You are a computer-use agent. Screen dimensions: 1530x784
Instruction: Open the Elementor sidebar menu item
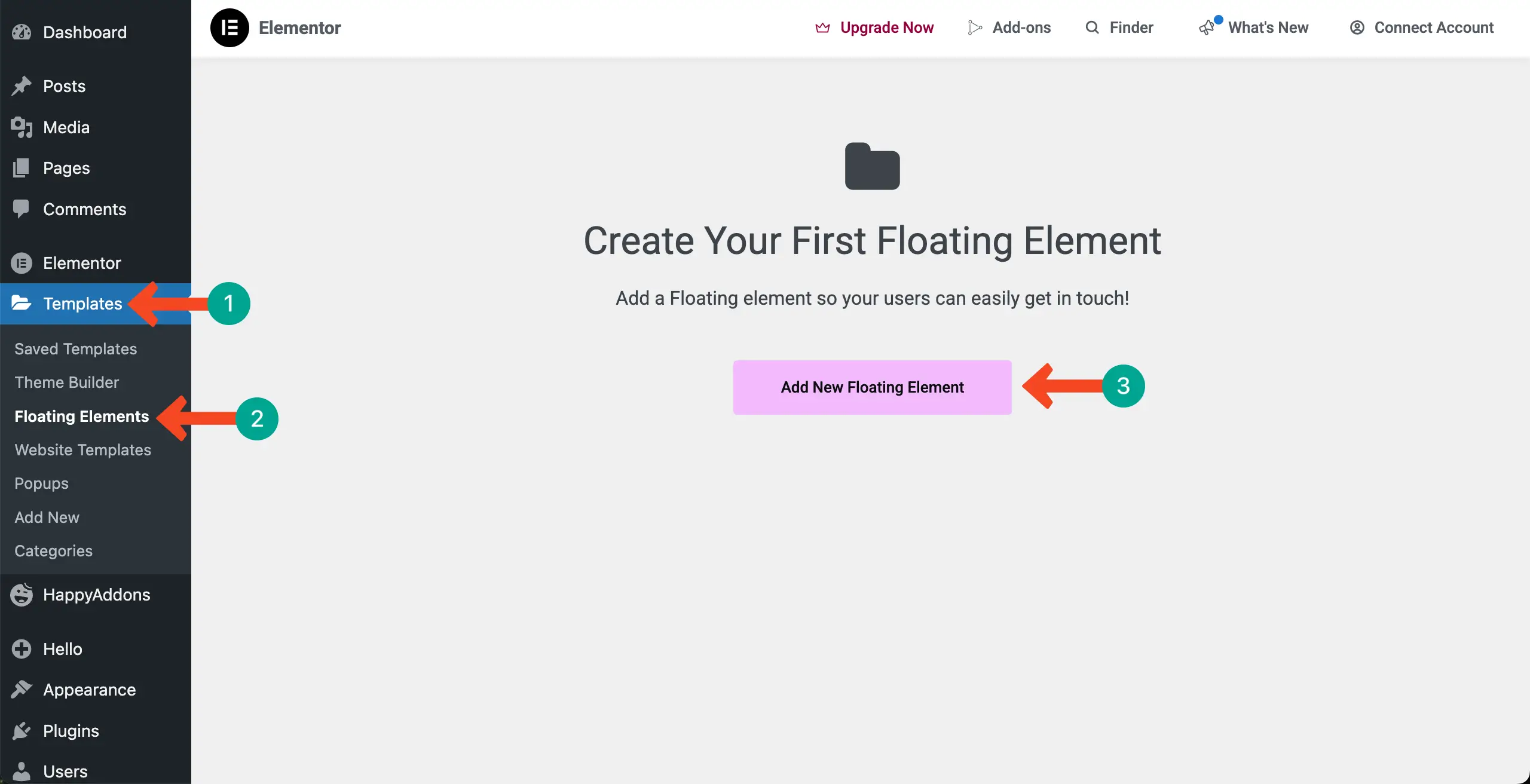82,263
